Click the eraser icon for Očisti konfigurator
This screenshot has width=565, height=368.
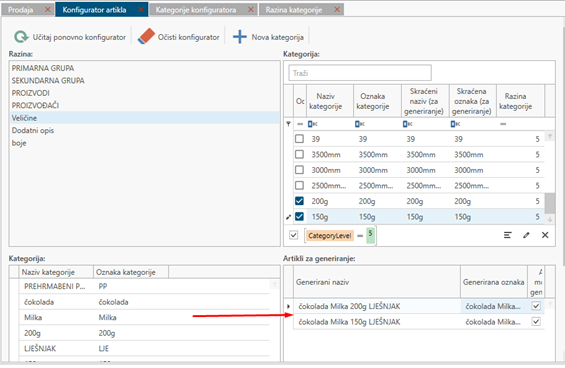tap(146, 36)
